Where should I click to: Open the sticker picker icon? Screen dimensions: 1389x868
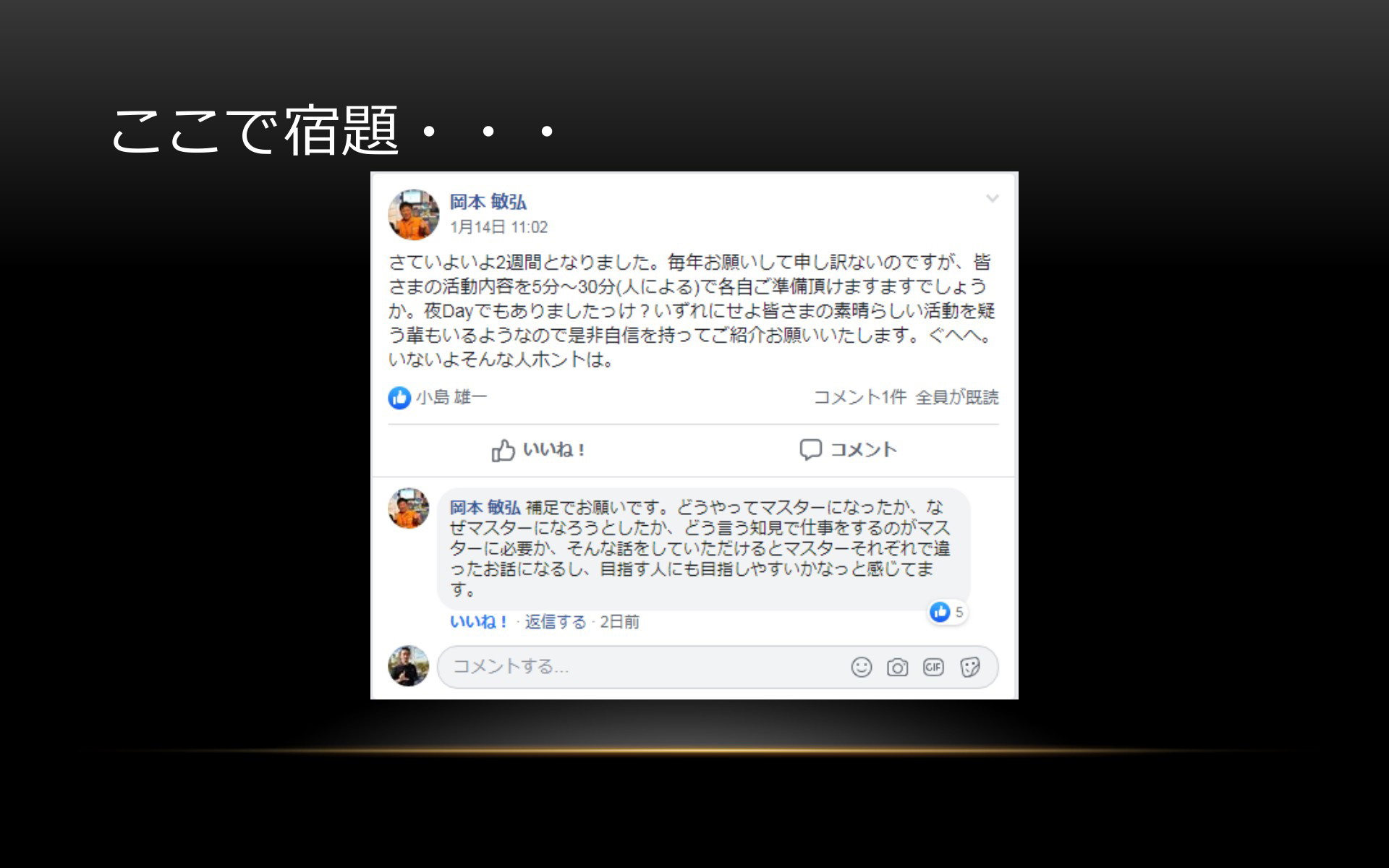969,667
